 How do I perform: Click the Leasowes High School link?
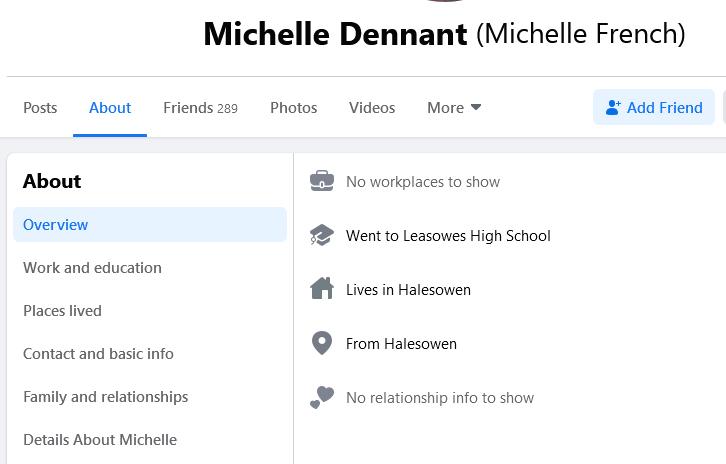(476, 236)
